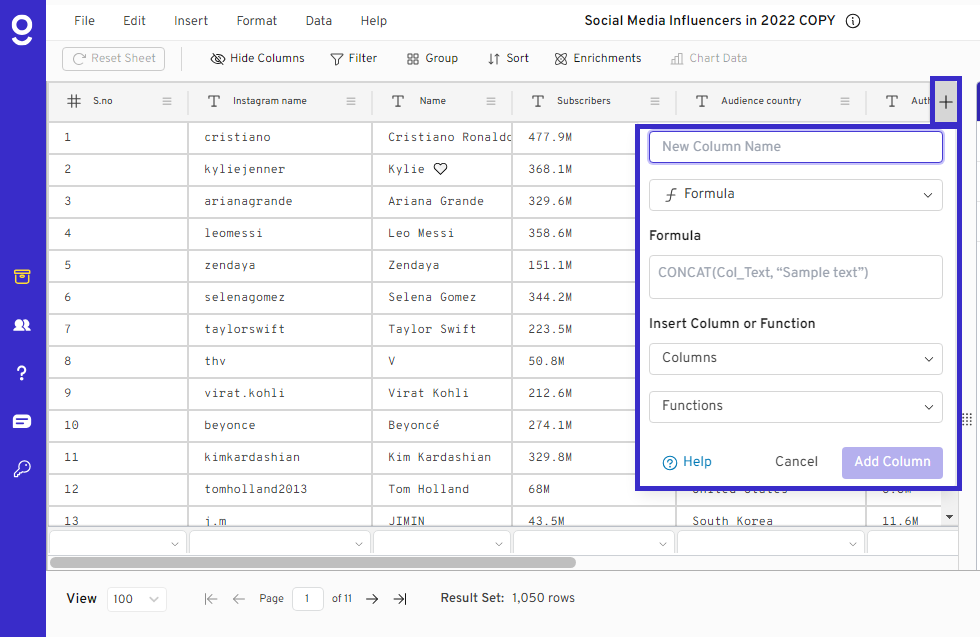Open the Formula type dropdown
This screenshot has width=980, height=637.
click(795, 194)
